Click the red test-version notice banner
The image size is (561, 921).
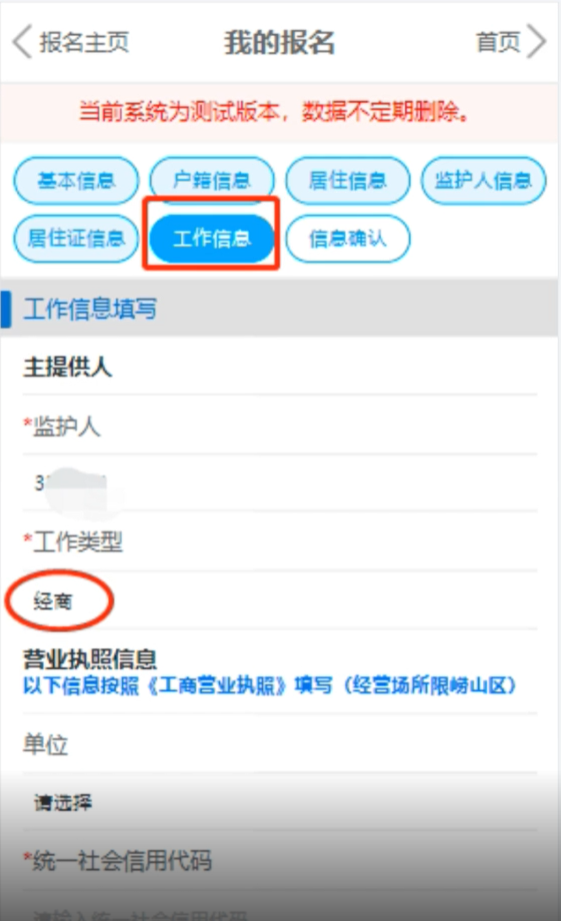[280, 112]
